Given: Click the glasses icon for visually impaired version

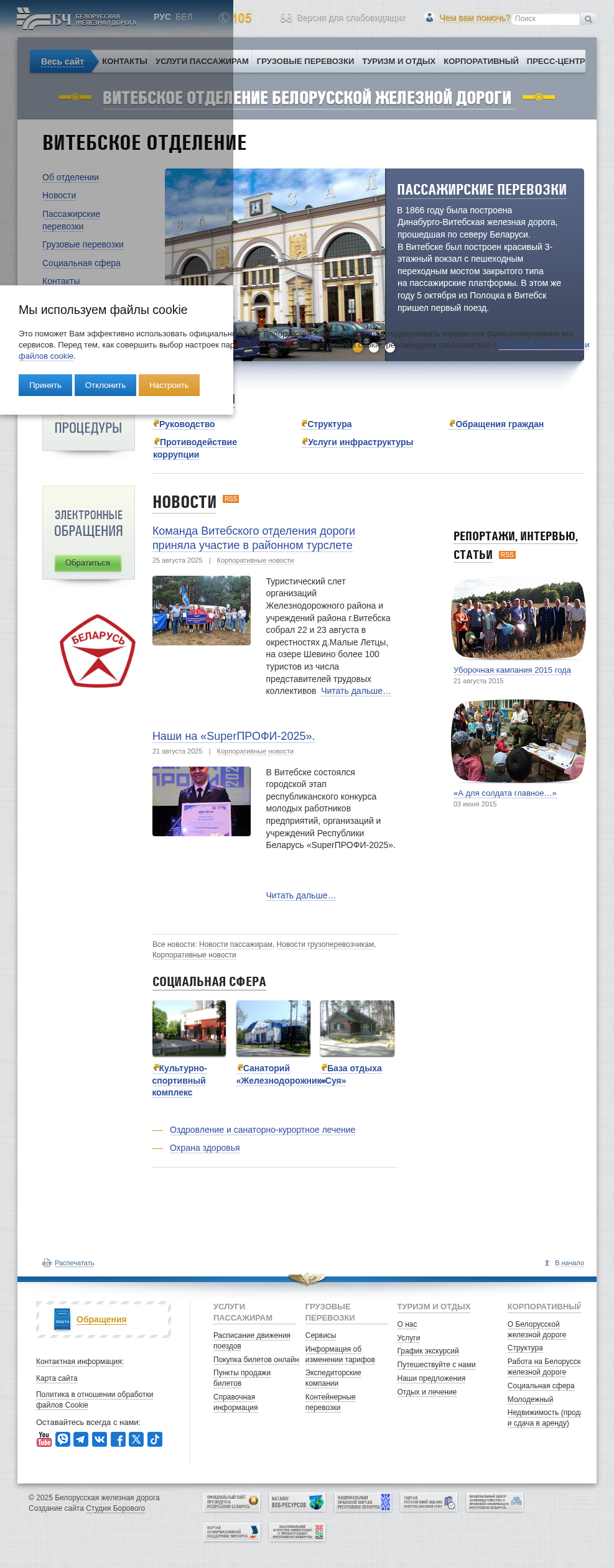Looking at the screenshot, I should pos(286,18).
